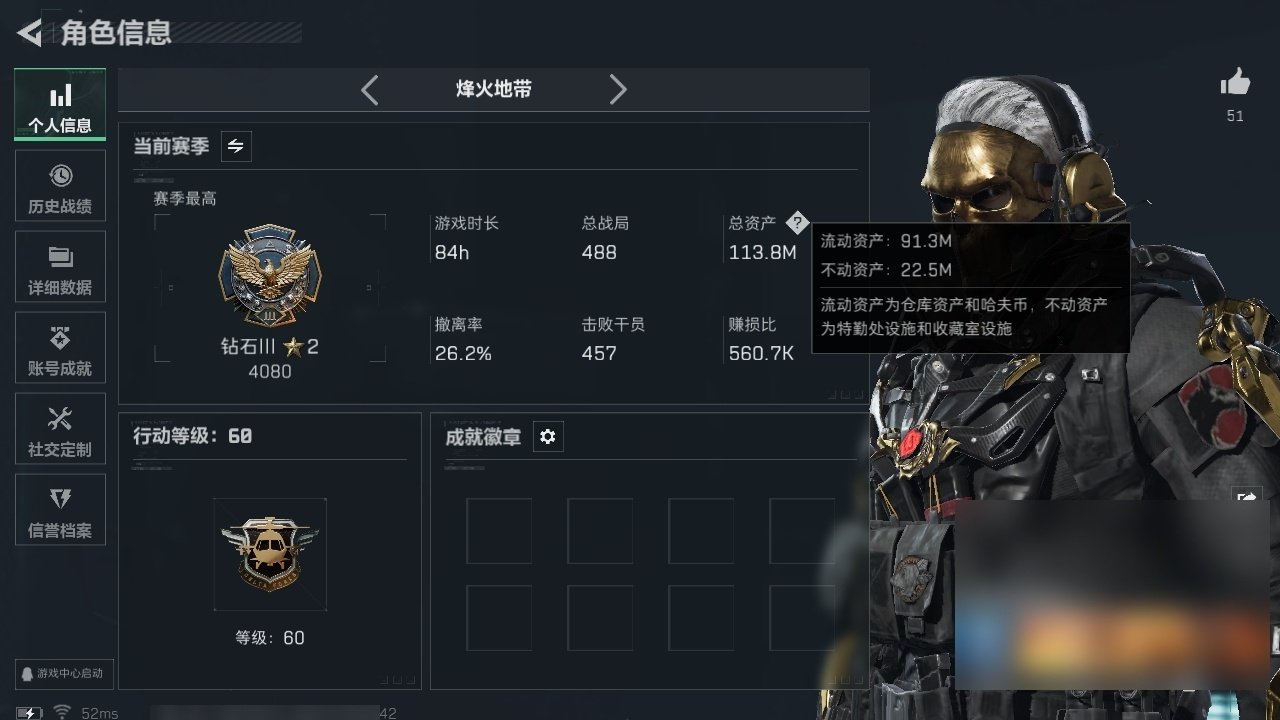Click the 总资产 question mark help icon
The width and height of the screenshot is (1280, 720).
[x=796, y=222]
